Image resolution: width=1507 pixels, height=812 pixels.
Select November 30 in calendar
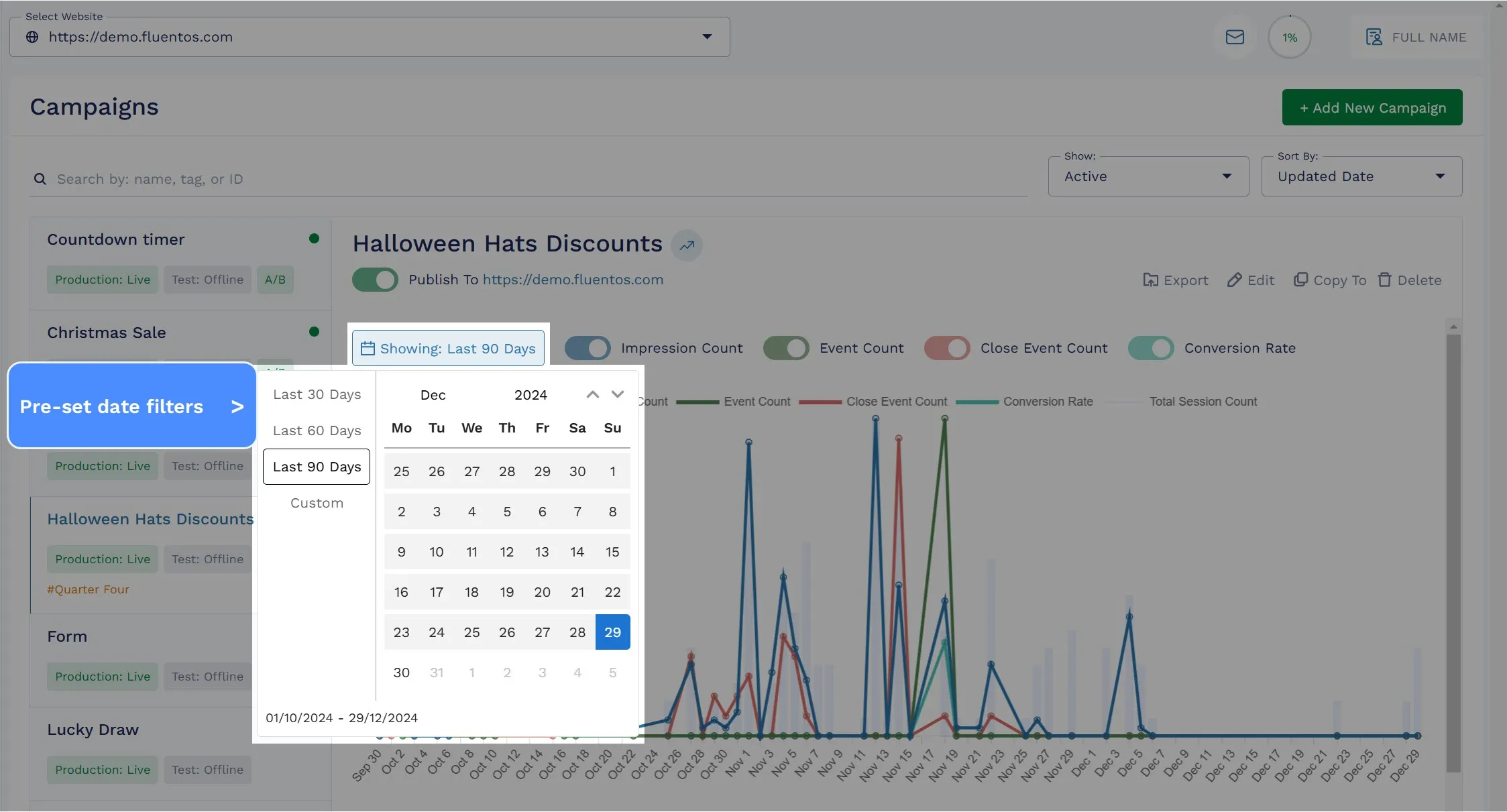coord(577,471)
